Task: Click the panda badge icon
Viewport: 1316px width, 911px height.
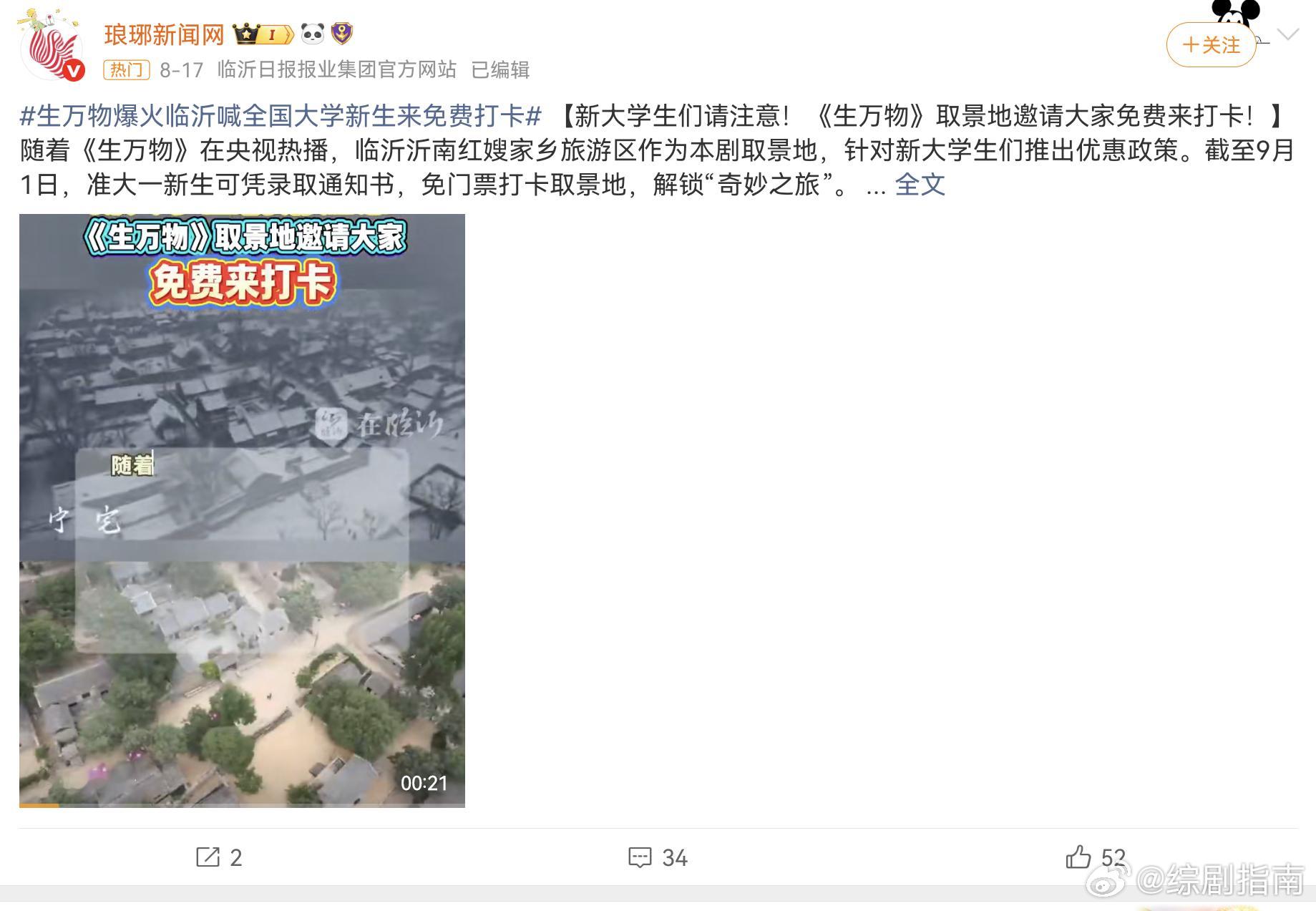Action: [x=313, y=34]
